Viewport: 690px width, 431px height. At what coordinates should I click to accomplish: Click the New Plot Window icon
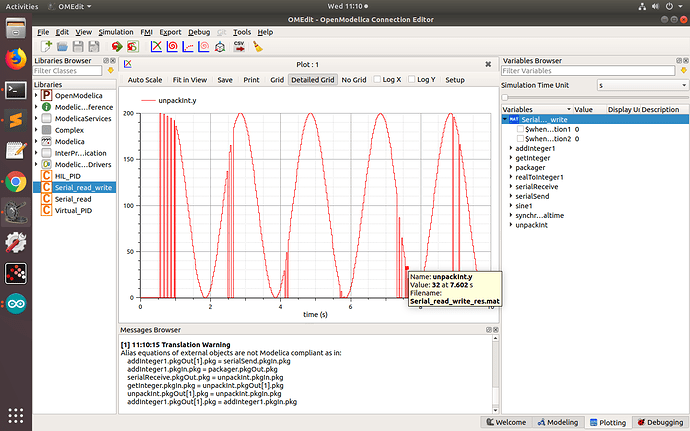[x=157, y=46]
